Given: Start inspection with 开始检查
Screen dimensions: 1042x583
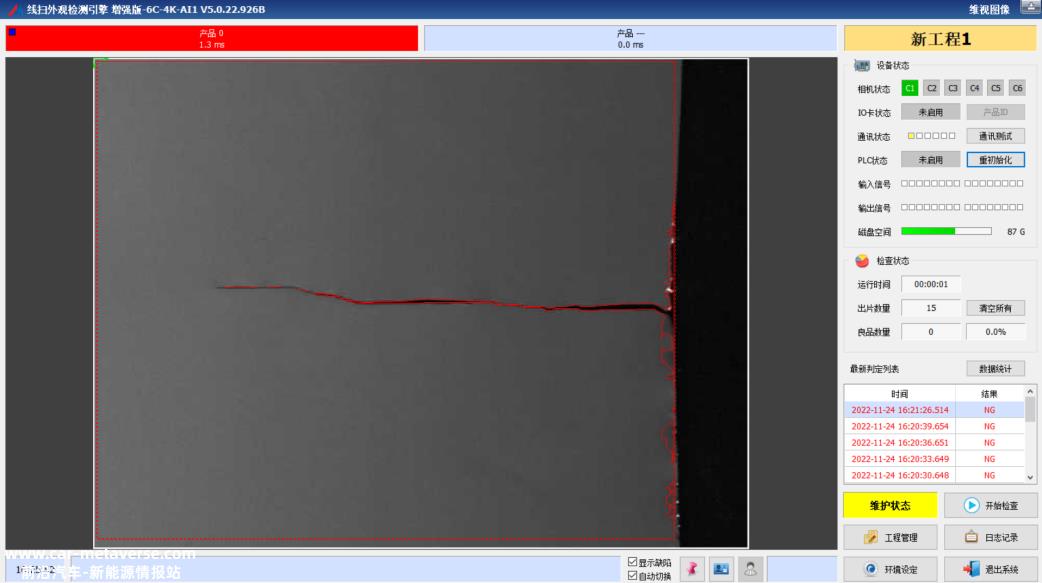Looking at the screenshot, I should [991, 505].
